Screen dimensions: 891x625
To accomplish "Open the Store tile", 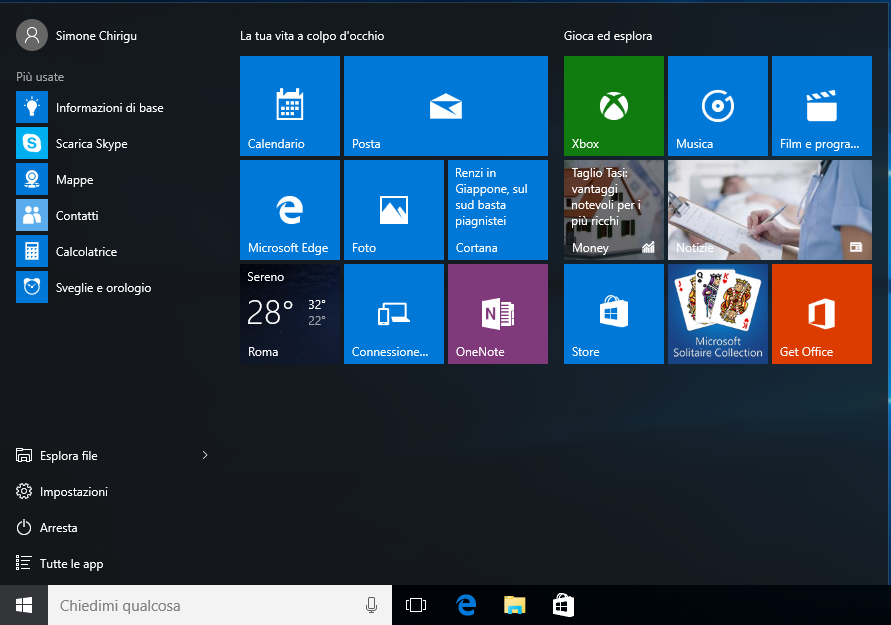I will coord(614,314).
